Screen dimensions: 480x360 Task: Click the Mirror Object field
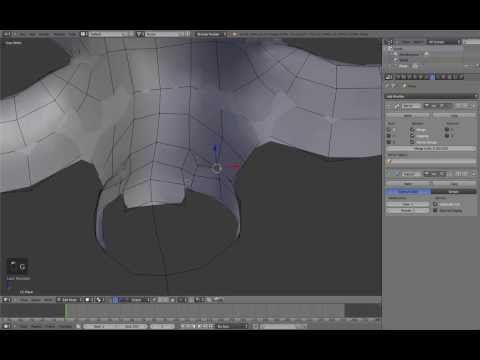(x=431, y=162)
